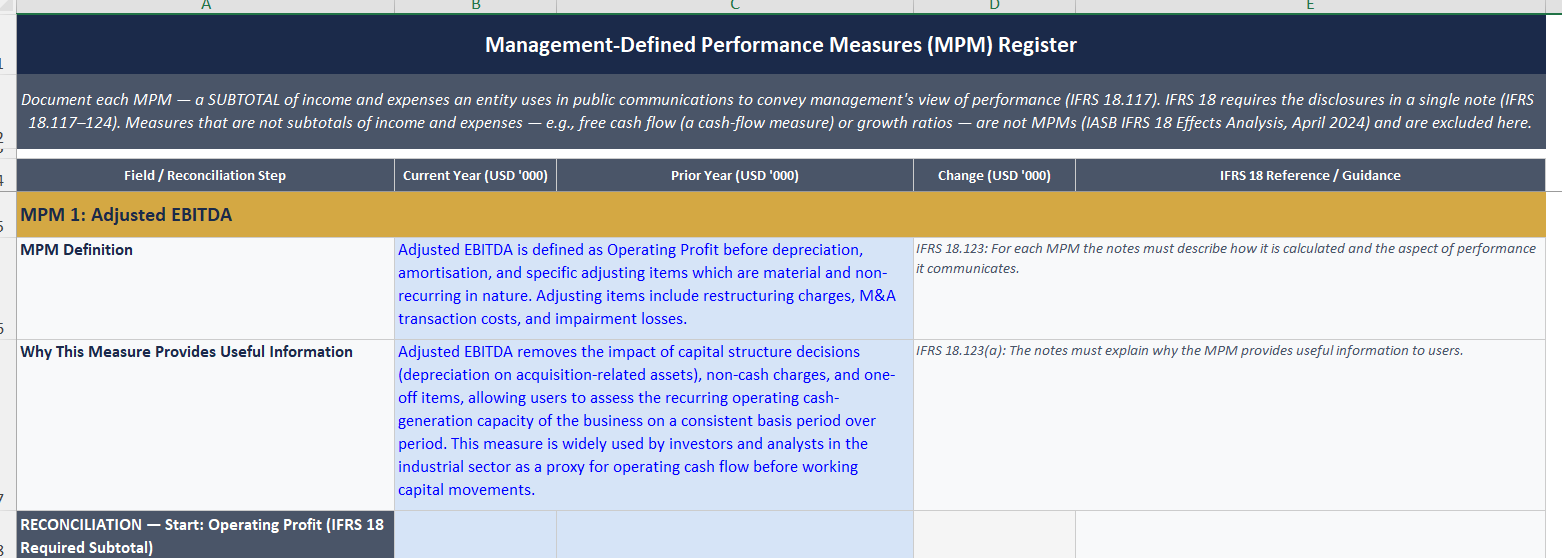Select the 'Field / Reconciliation Step' header cell
The width and height of the screenshot is (1562, 558).
coord(205,175)
